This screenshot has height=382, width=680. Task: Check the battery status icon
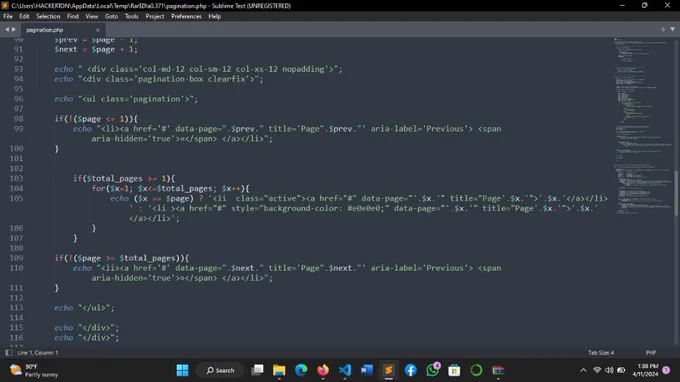click(x=621, y=370)
